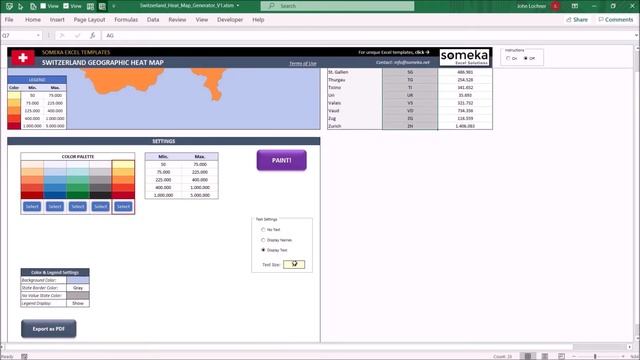Click Select under the blue palette
The image size is (640, 360).
click(55, 207)
